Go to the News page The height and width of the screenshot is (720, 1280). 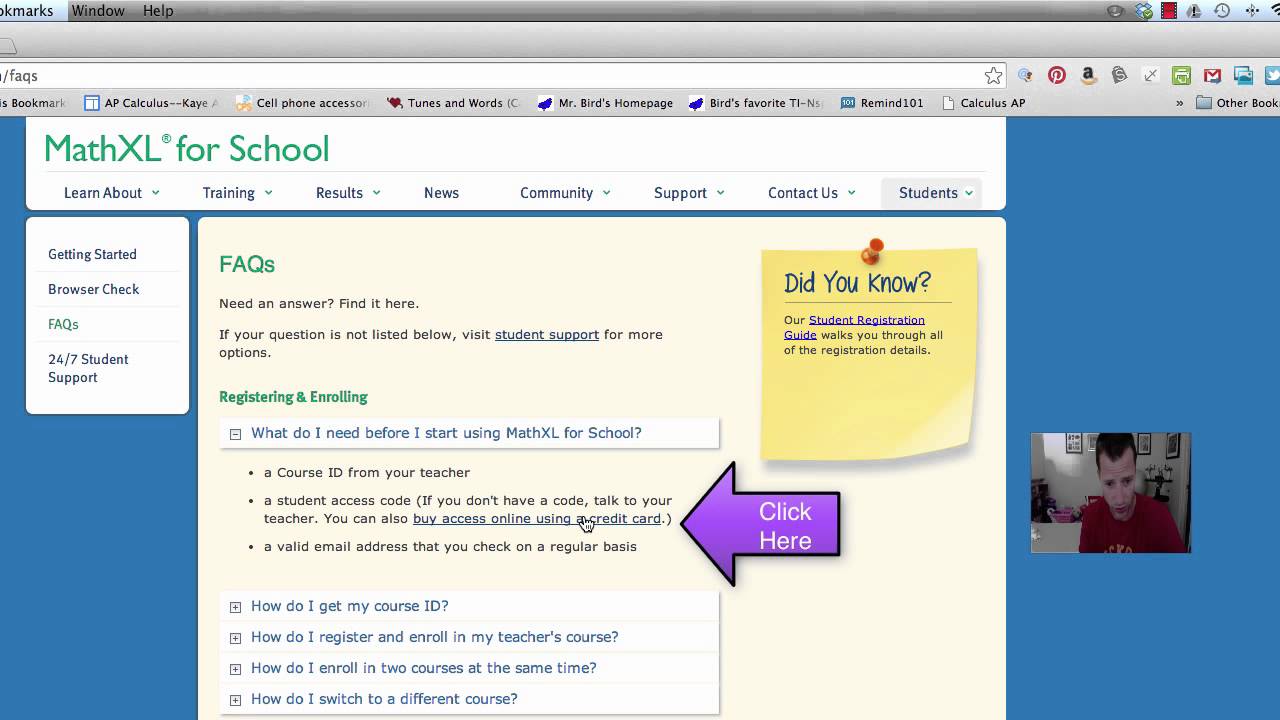click(441, 193)
